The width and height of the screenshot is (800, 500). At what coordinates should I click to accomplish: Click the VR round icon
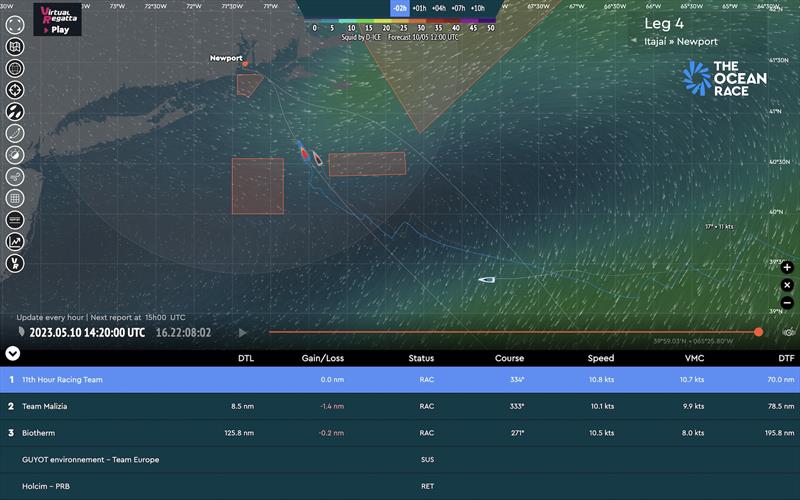coord(15,263)
